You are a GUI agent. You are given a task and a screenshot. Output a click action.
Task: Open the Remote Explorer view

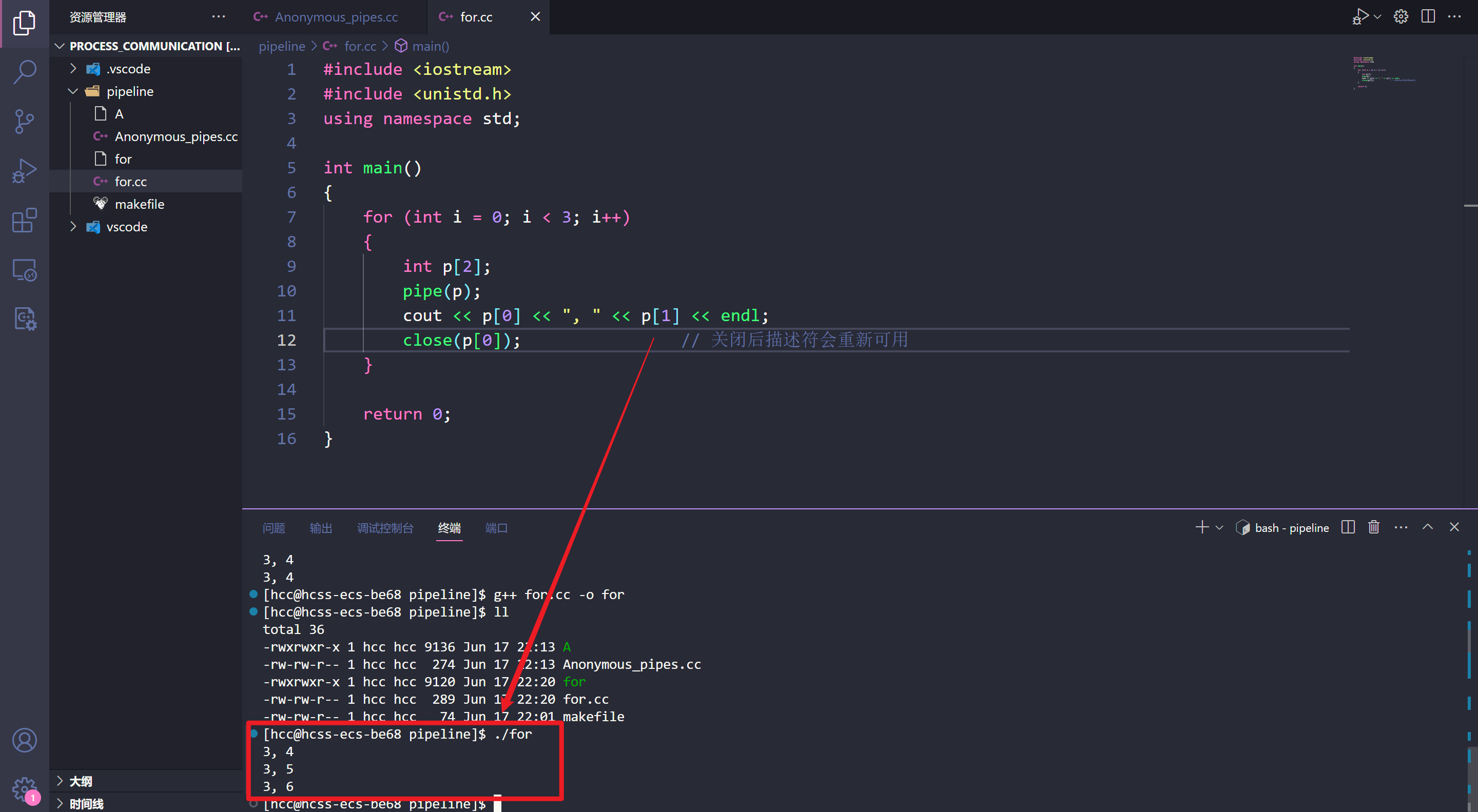click(x=24, y=269)
